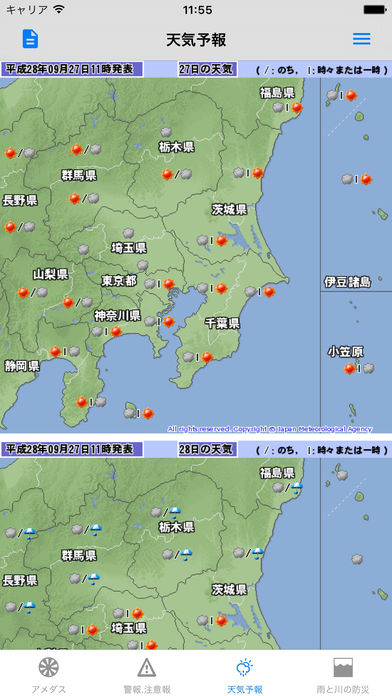
Task: Tap the sun icon above 長野県 on the 27日 map
Action: coord(10,153)
